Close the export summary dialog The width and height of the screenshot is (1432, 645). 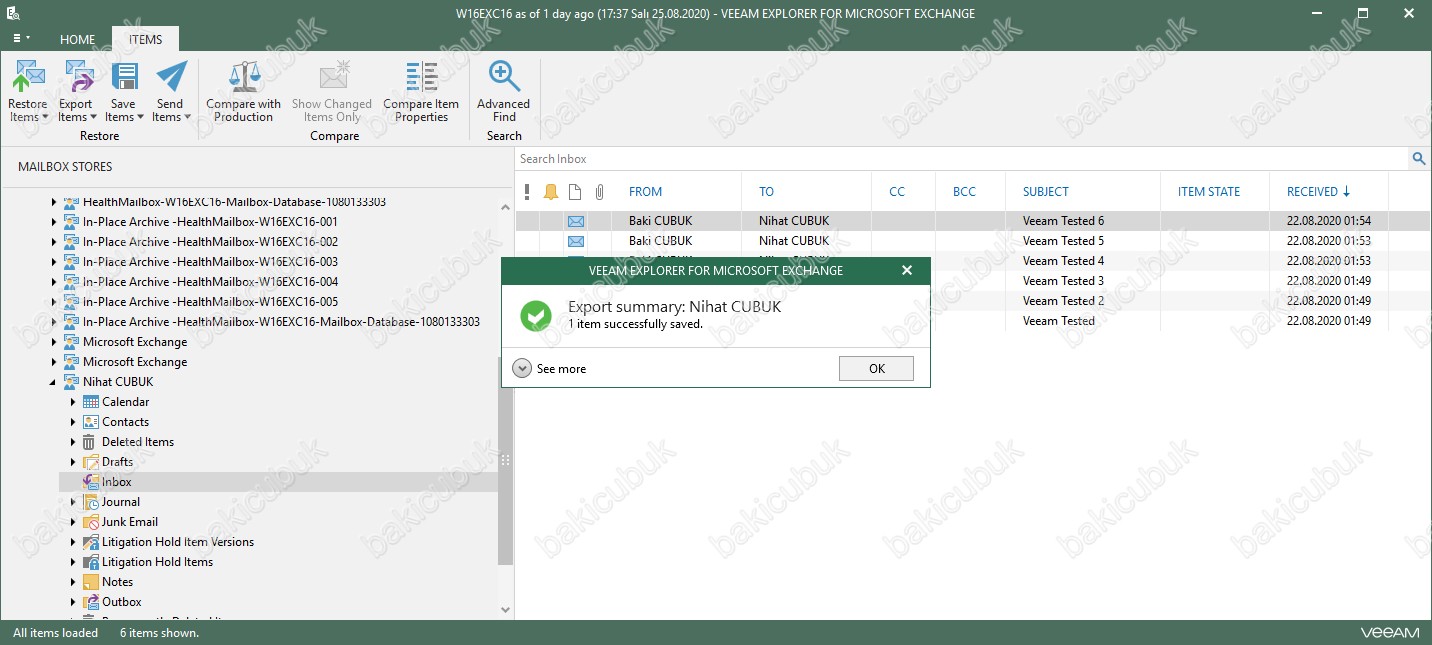(907, 271)
